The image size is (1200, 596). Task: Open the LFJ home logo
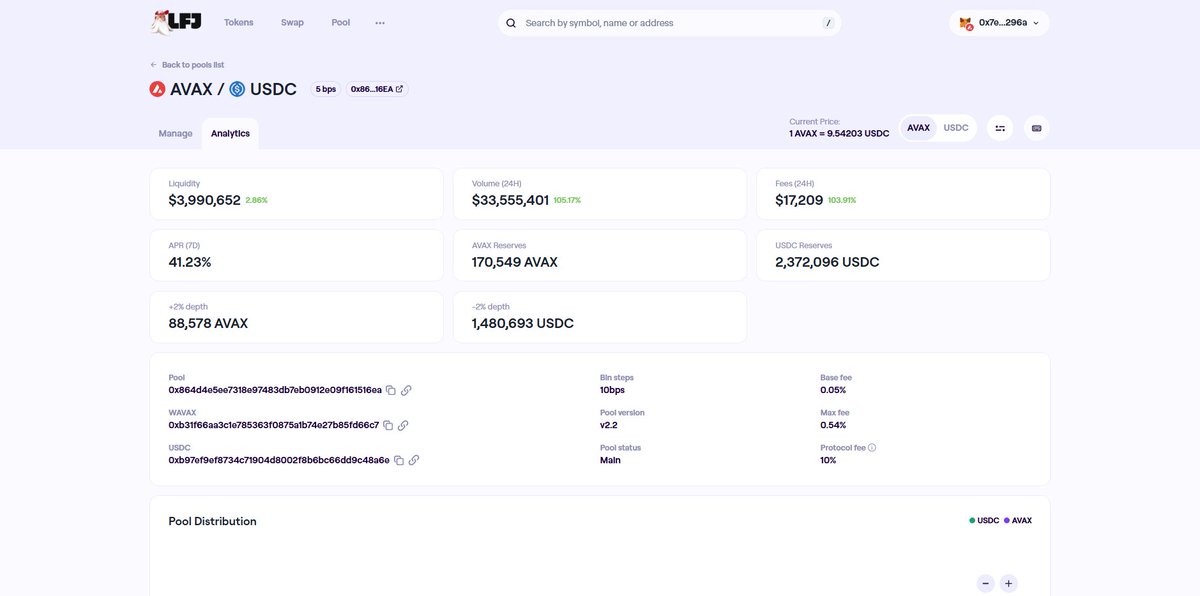pos(175,22)
